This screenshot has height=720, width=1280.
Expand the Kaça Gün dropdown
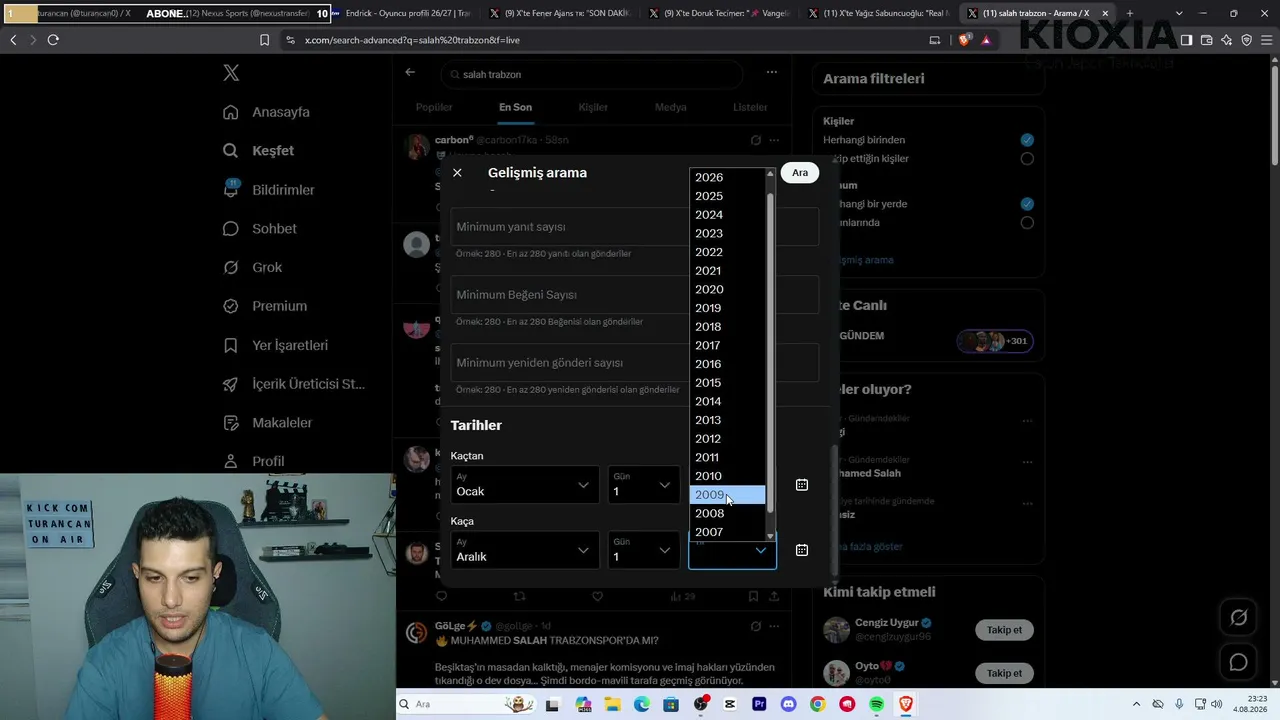pyautogui.click(x=644, y=550)
